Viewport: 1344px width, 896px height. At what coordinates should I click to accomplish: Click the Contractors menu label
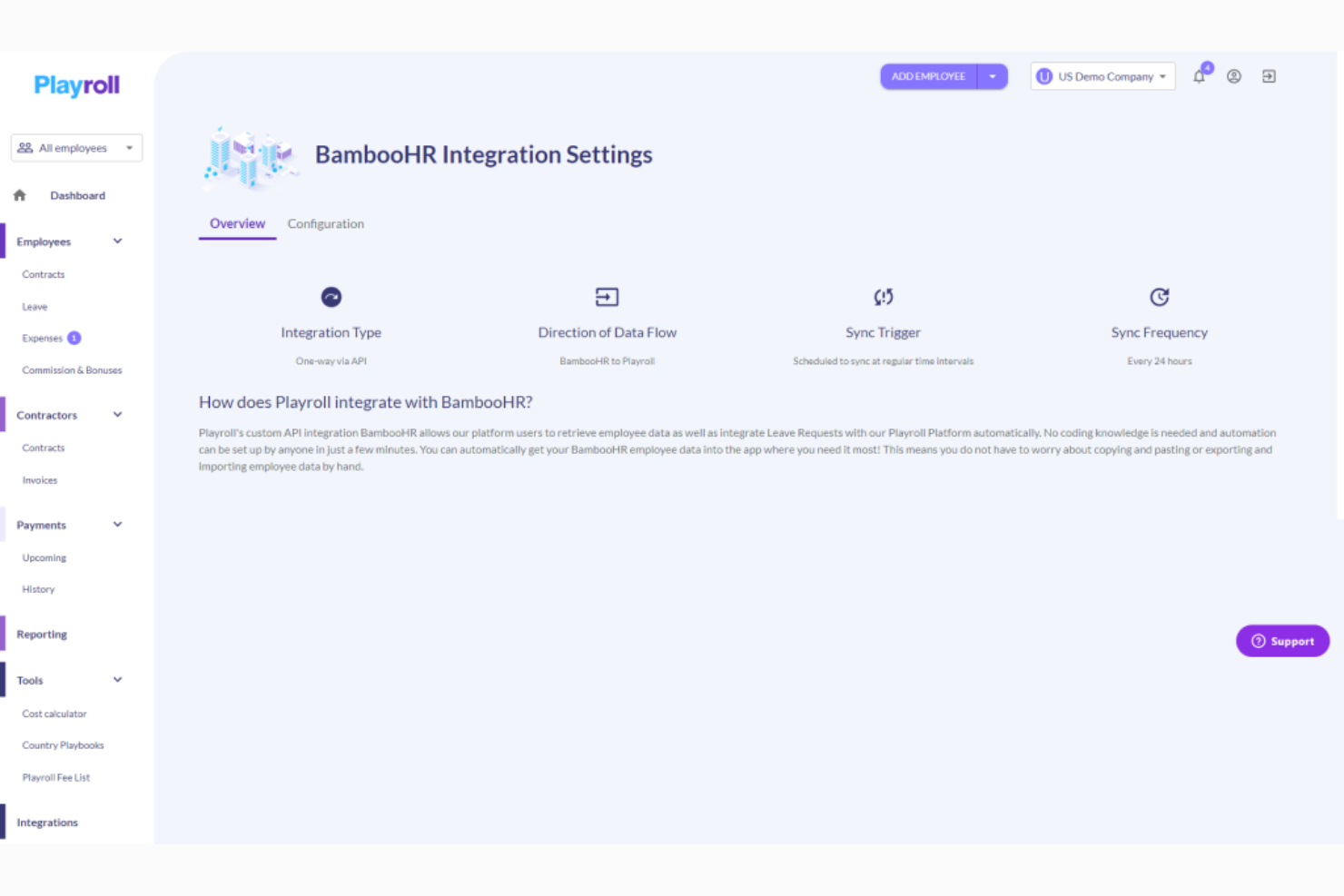47,415
